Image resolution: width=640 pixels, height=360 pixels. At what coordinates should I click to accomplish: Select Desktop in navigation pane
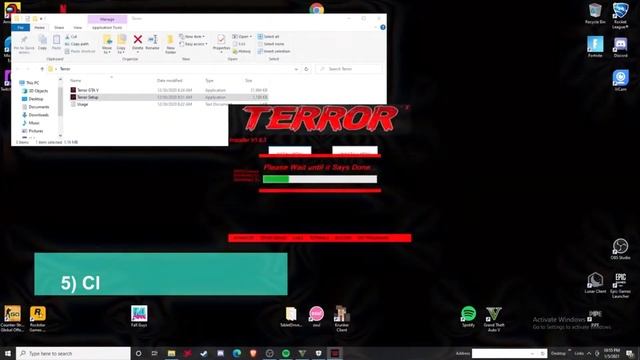[32, 99]
